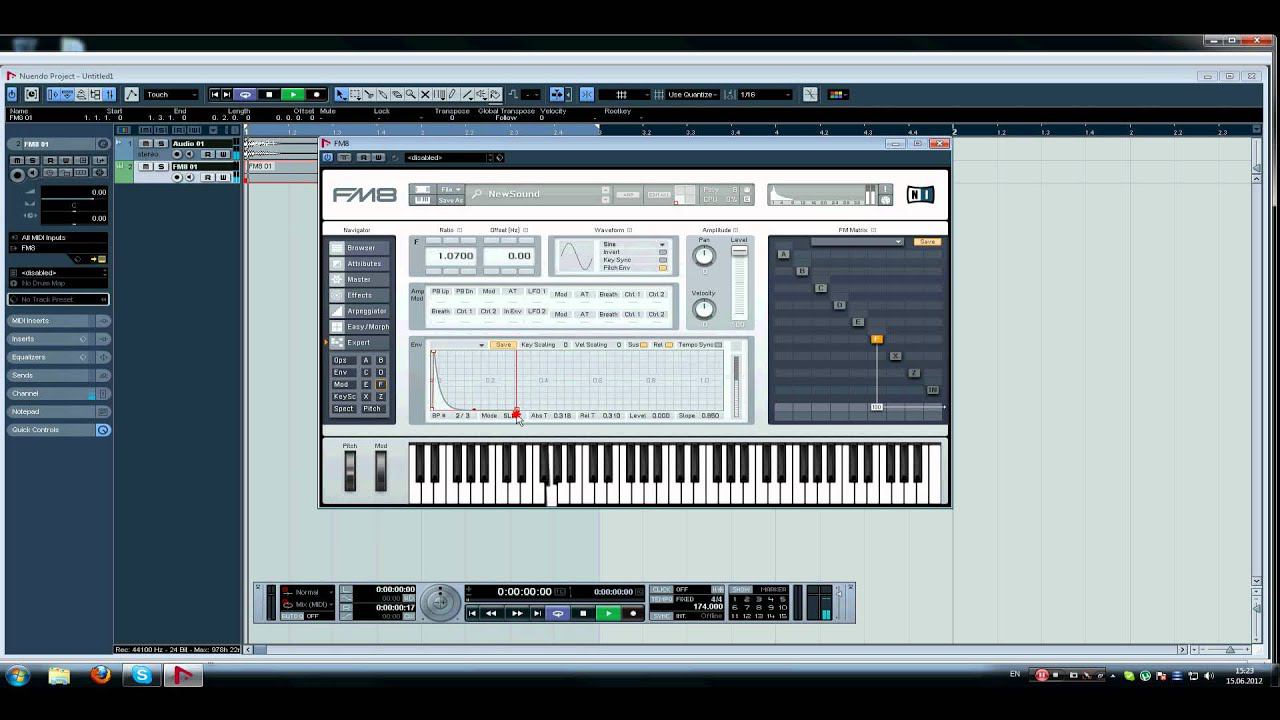
Task: Select operator F in the FM Matrix
Action: 877,339
